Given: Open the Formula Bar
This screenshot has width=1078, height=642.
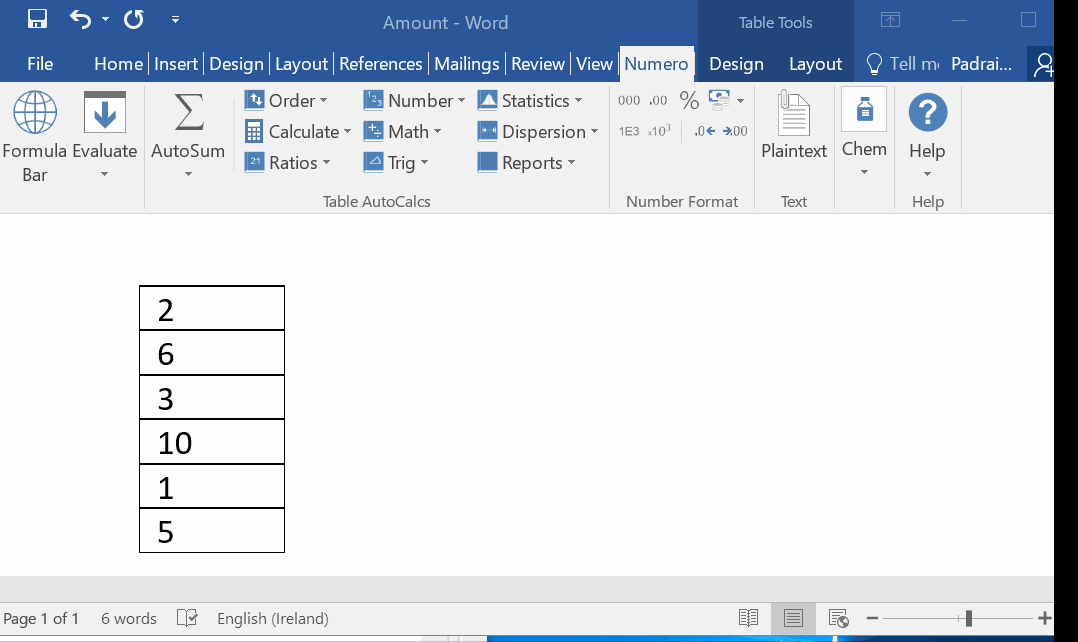Looking at the screenshot, I should click(34, 136).
